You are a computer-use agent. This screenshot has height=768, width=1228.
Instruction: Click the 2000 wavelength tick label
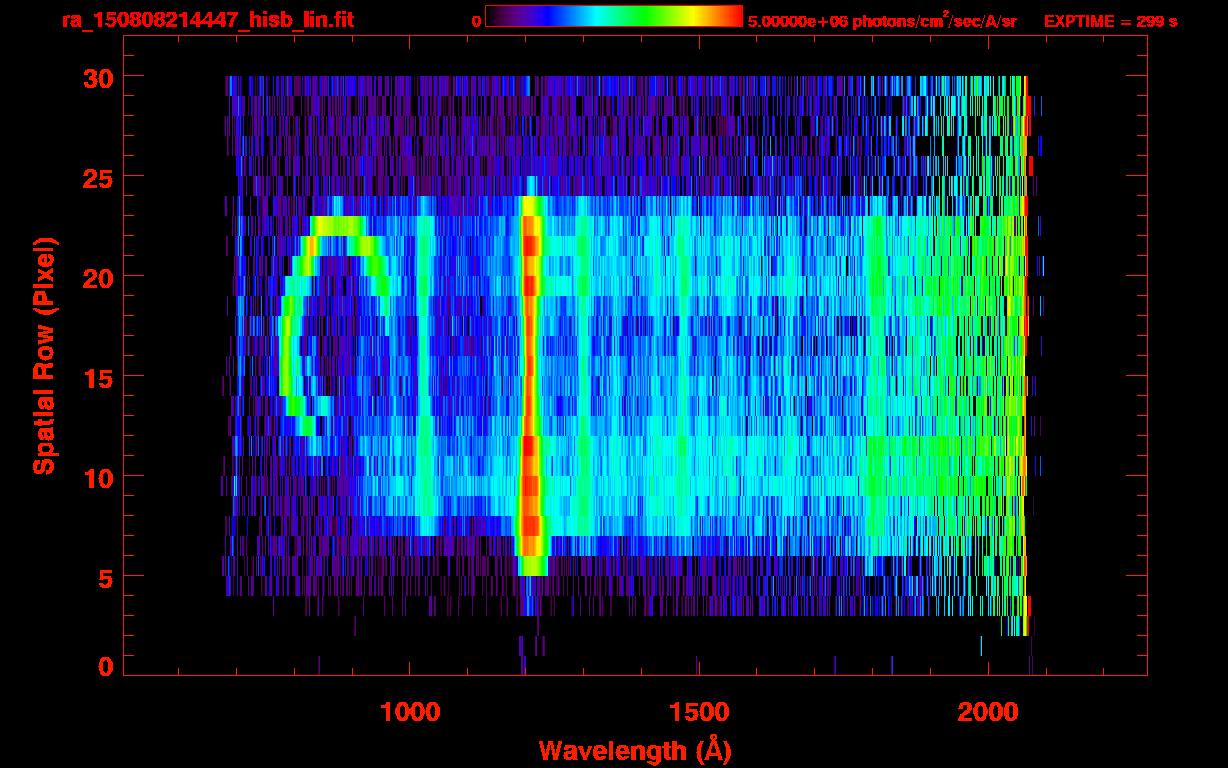pos(988,712)
